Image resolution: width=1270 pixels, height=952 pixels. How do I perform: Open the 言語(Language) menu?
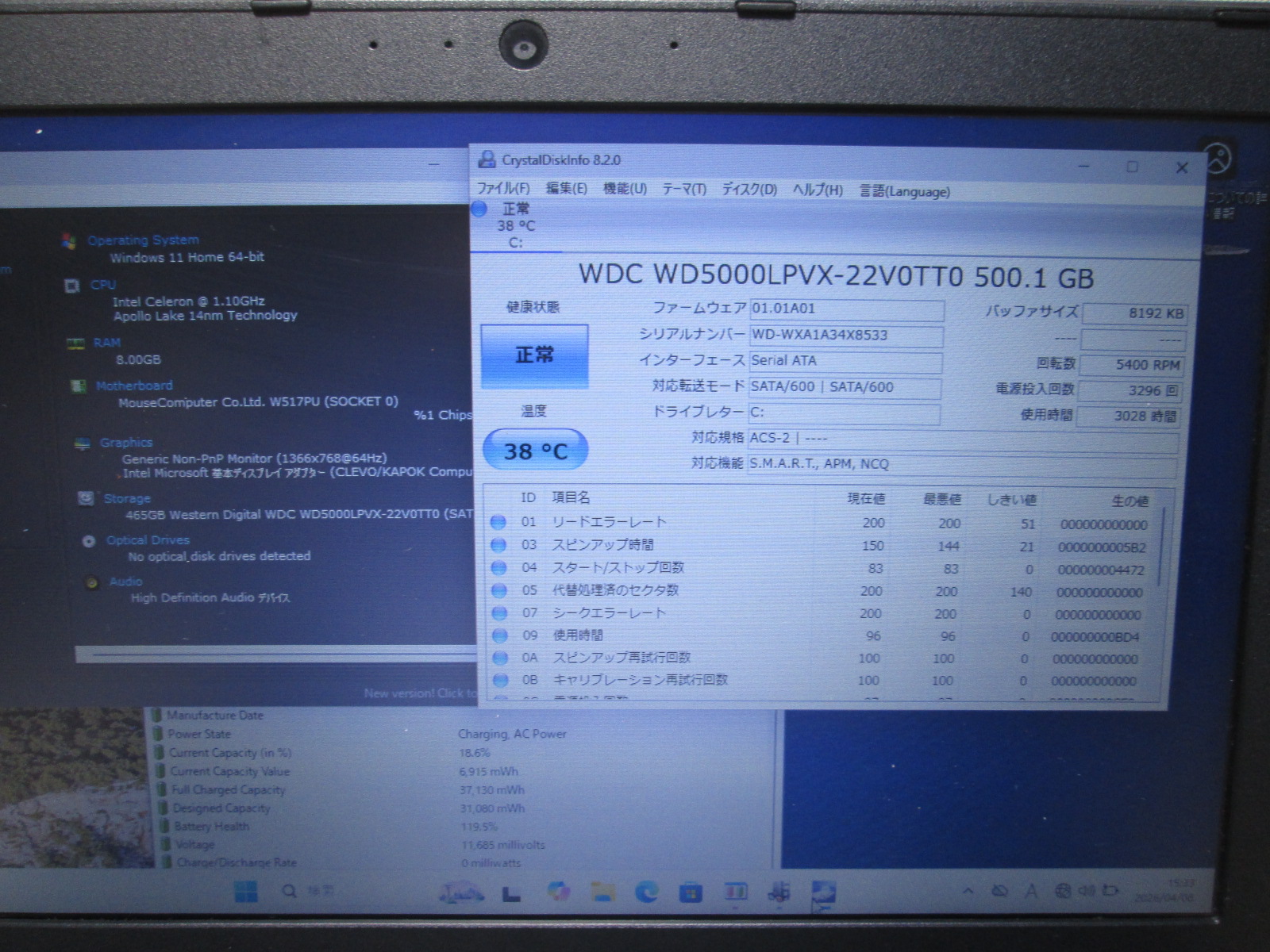point(905,191)
